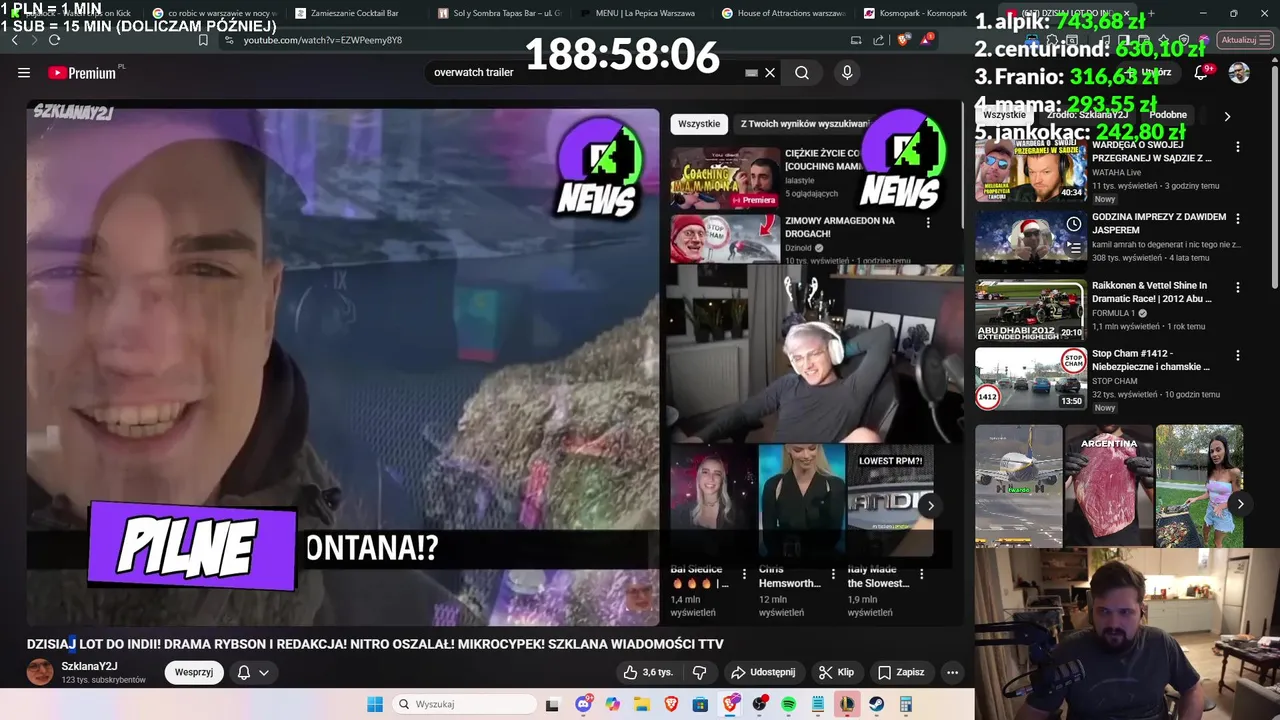Open Calculator from taskbar
Screen dimensions: 1280x720
(906, 704)
